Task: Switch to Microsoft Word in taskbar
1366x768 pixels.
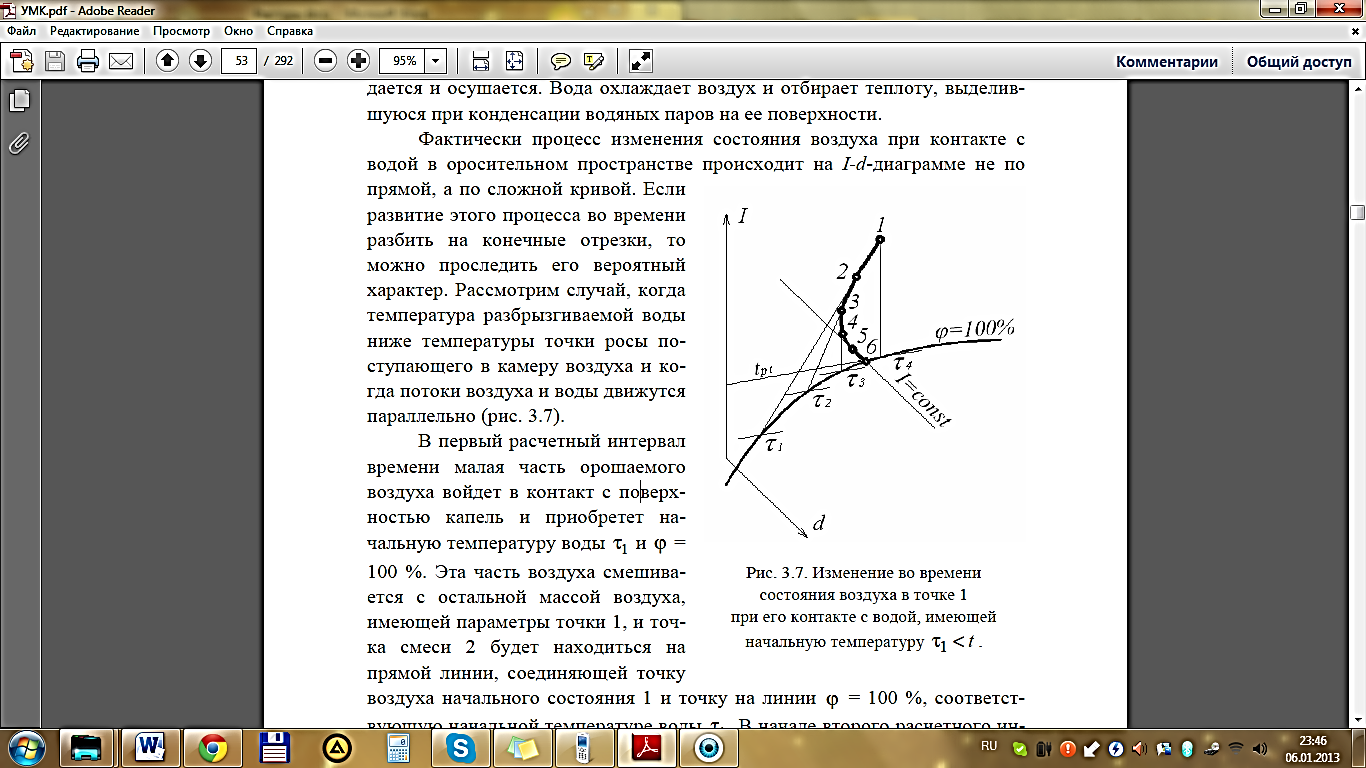Action: [x=150, y=747]
